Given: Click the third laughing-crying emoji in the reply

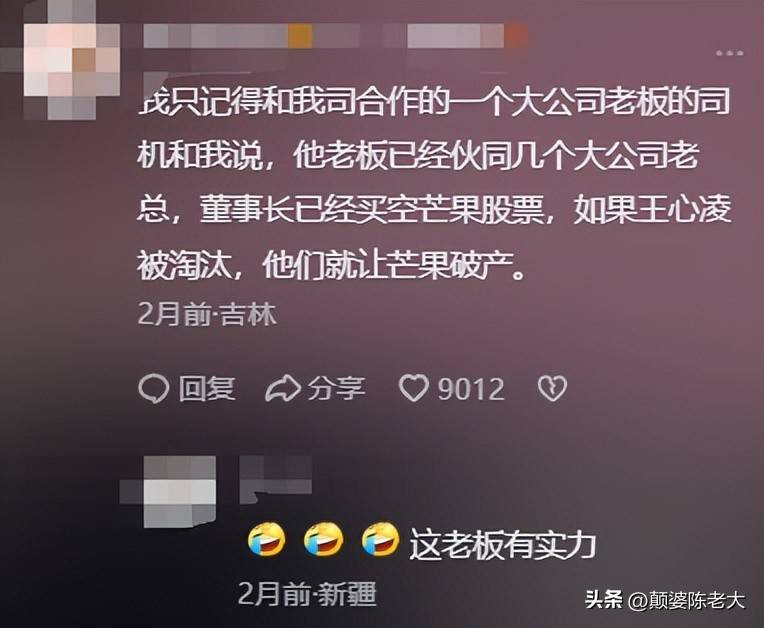Looking at the screenshot, I should point(381,538).
